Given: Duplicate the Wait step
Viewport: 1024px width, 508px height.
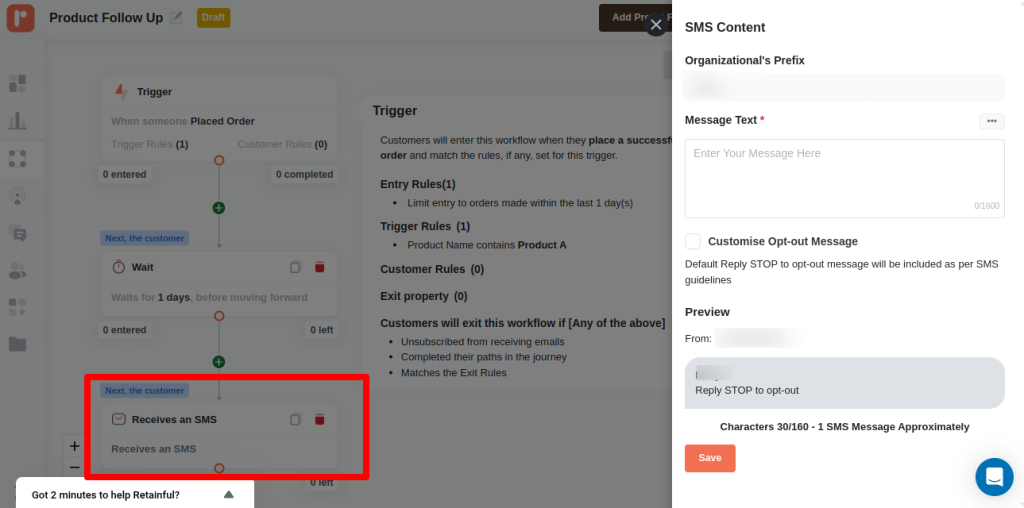Looking at the screenshot, I should point(295,267).
